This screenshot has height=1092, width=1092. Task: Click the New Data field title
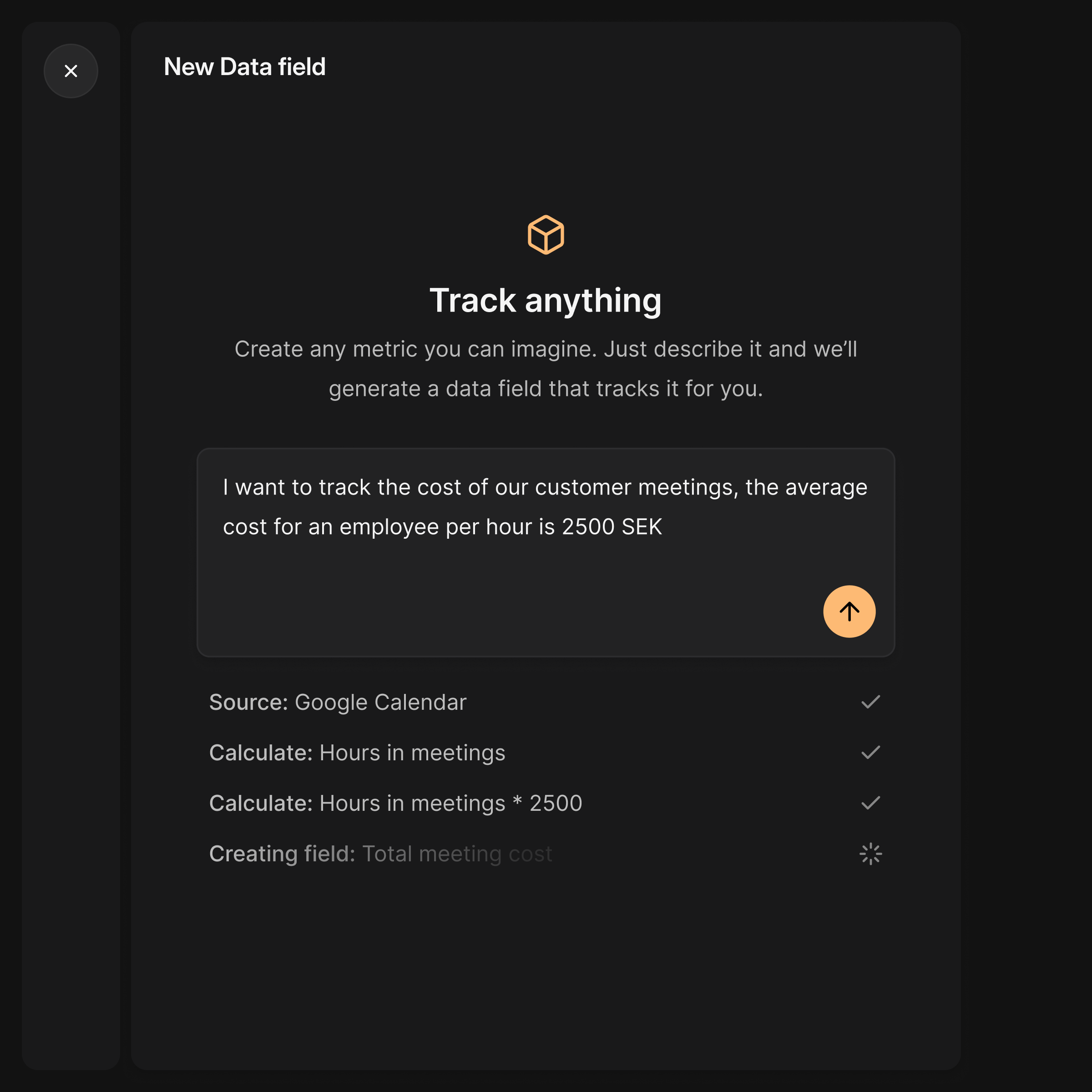pyautogui.click(x=245, y=67)
